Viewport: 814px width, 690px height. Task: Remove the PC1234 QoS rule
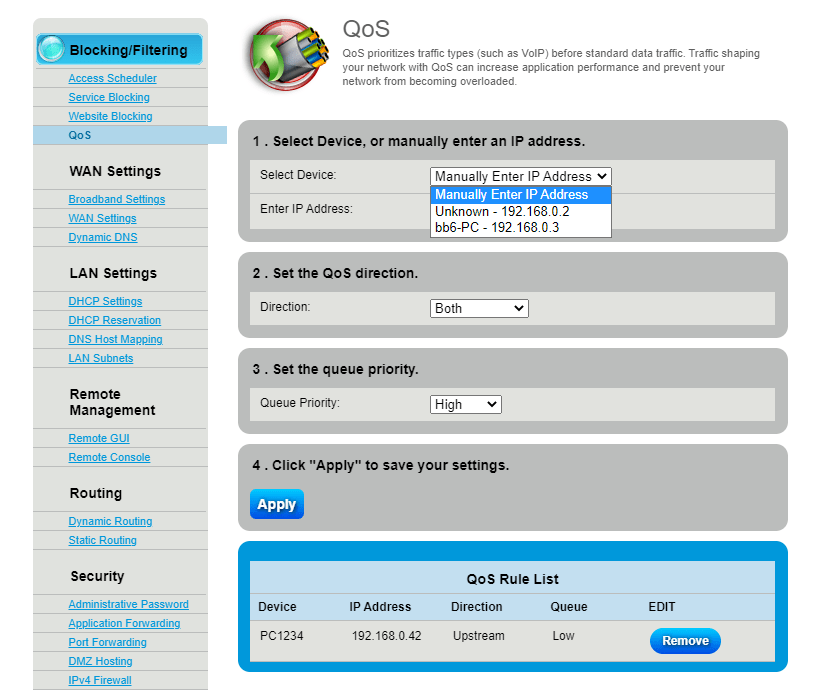click(685, 641)
